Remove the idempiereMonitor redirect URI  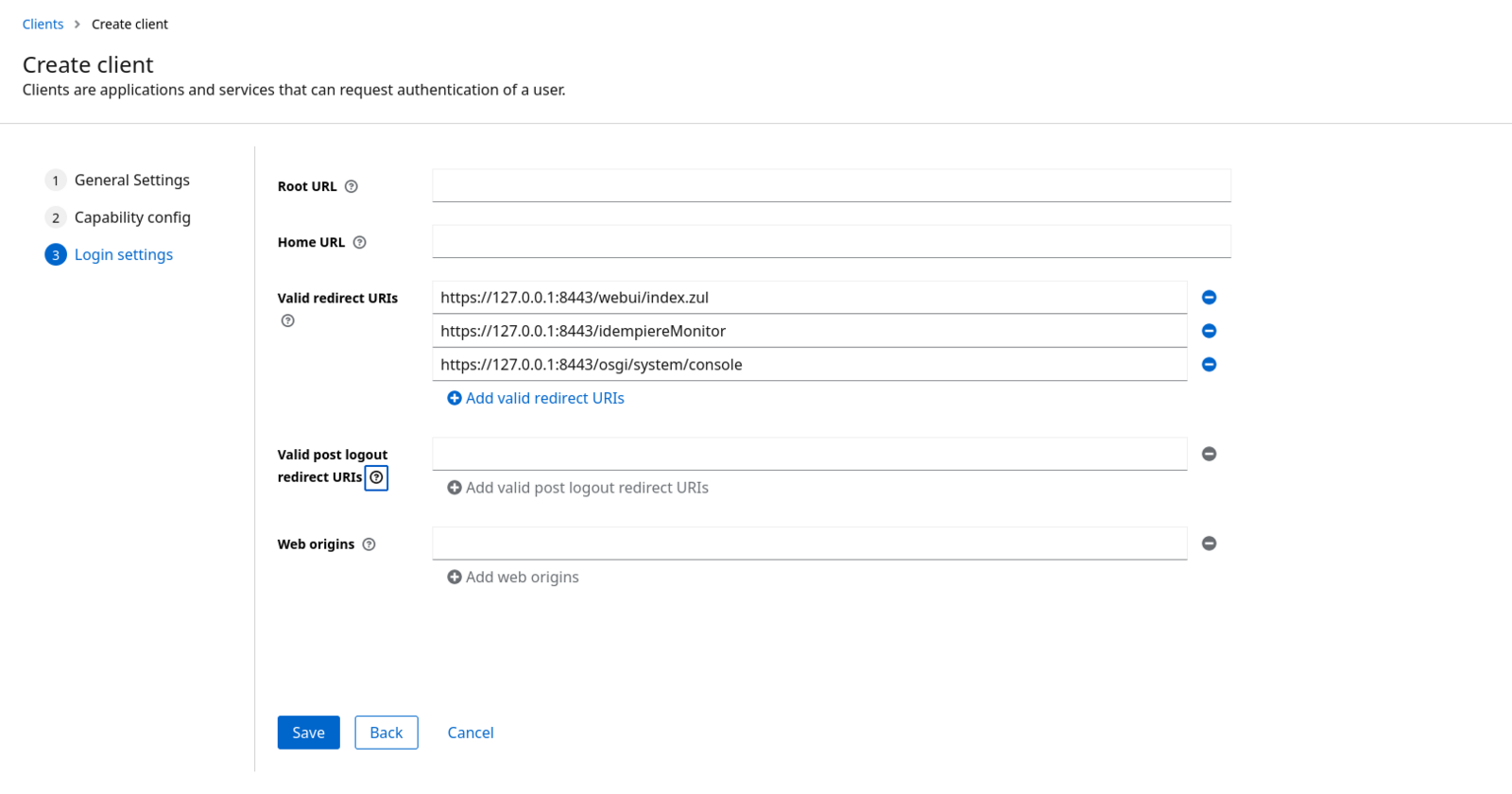click(x=1209, y=331)
